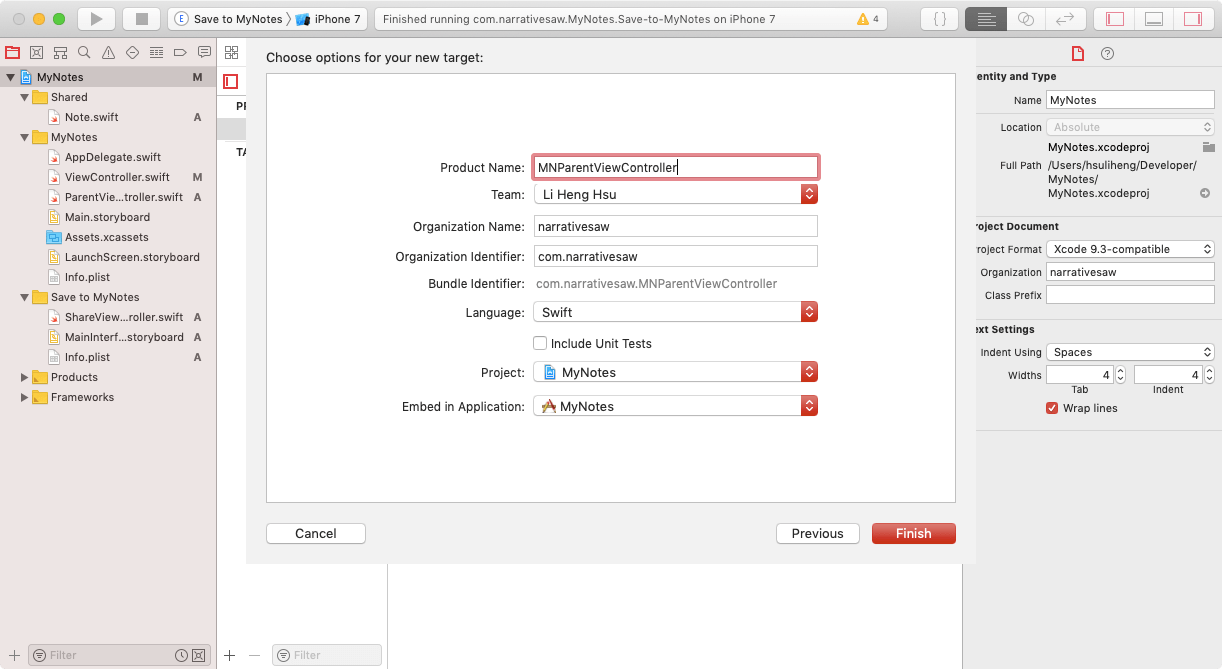
Task: Reveal the project full path in Finder
Action: pos(1205,193)
